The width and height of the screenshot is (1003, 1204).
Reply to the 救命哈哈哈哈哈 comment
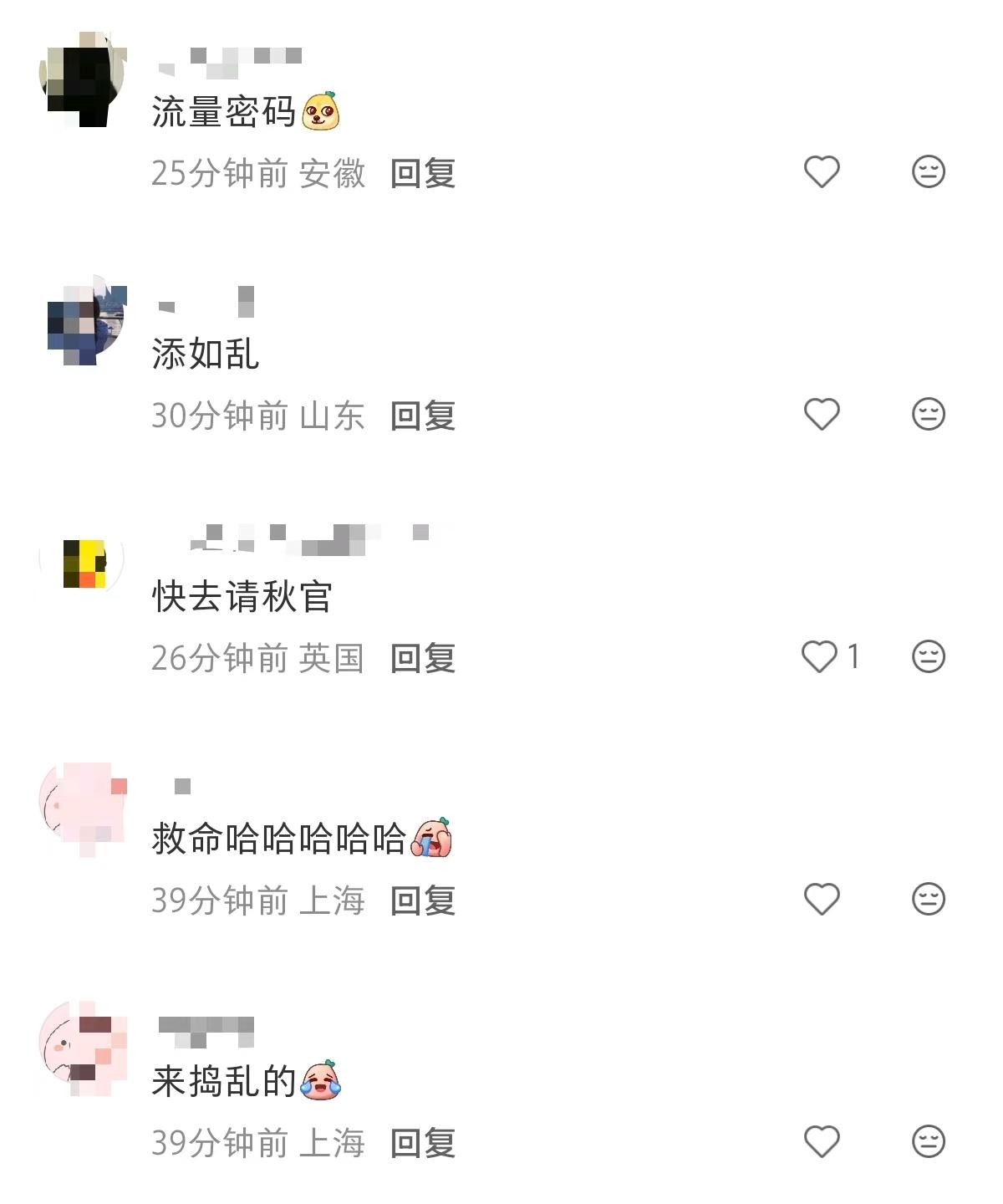point(423,901)
